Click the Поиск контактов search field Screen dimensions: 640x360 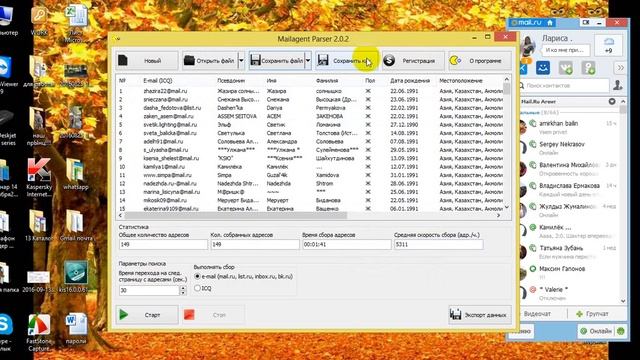tap(565, 85)
